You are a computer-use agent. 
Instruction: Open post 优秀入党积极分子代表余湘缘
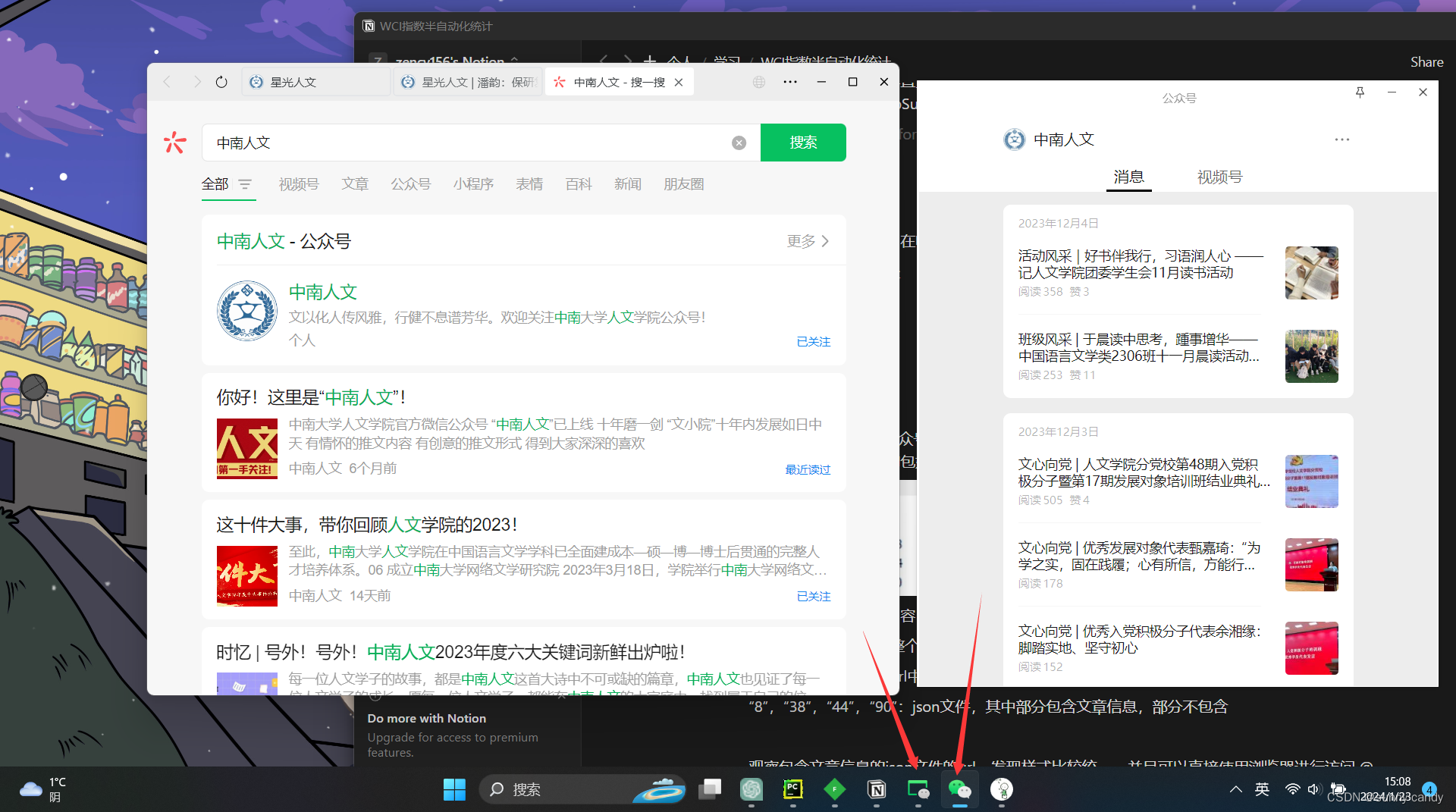[x=1139, y=639]
